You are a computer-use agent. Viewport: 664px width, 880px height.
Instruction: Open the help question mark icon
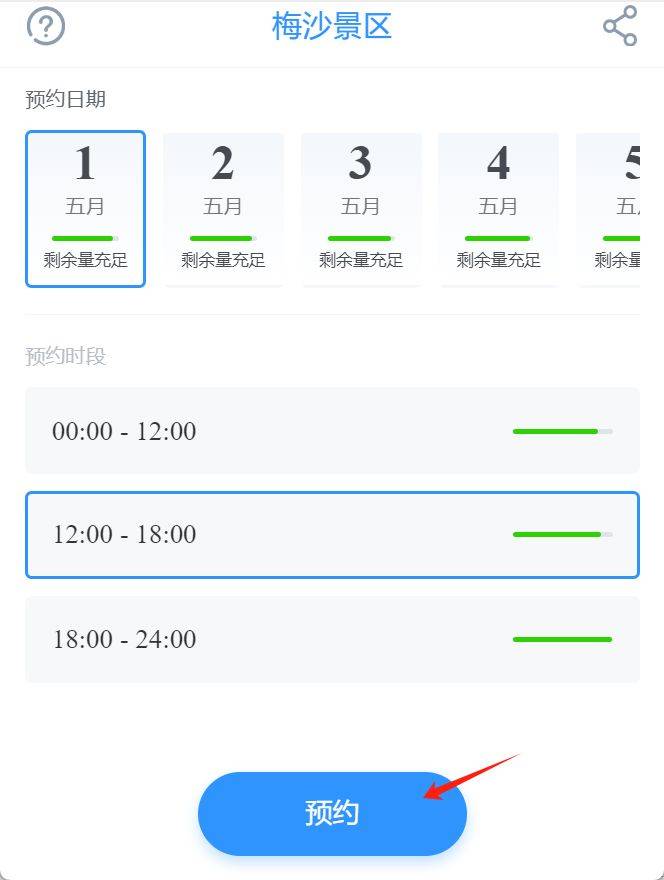(46, 26)
